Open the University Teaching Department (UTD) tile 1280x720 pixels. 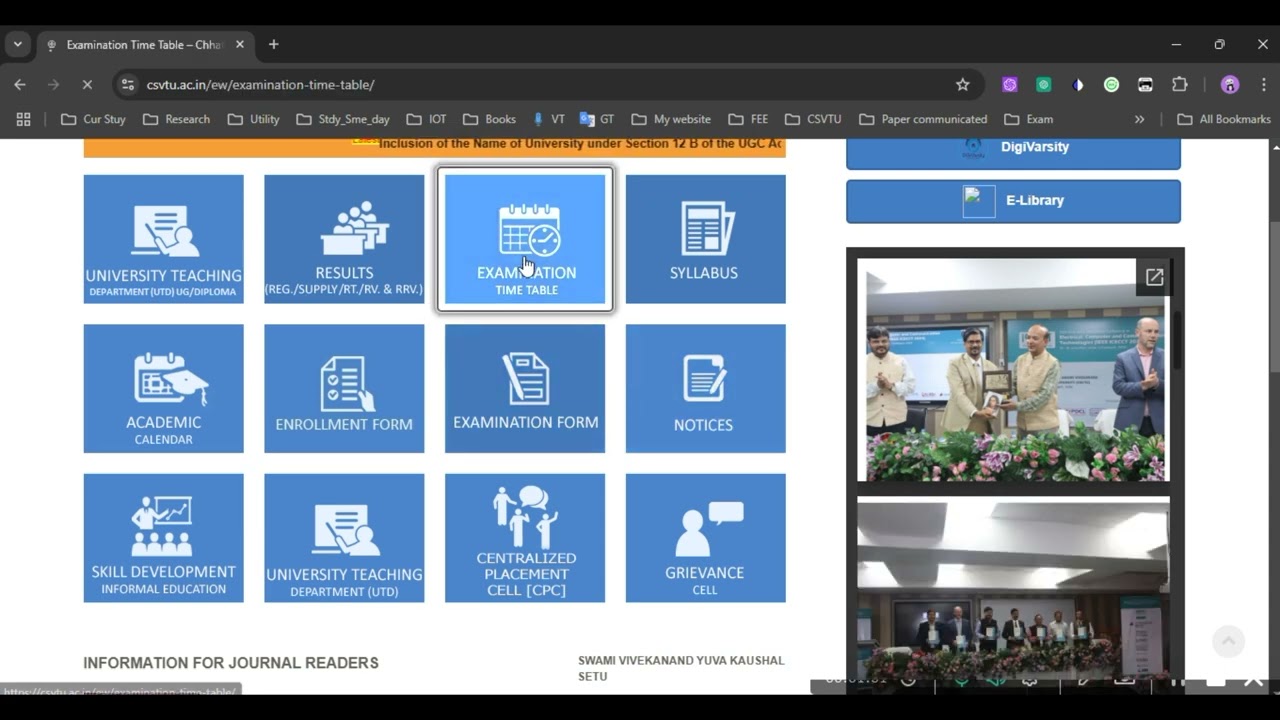(x=344, y=538)
